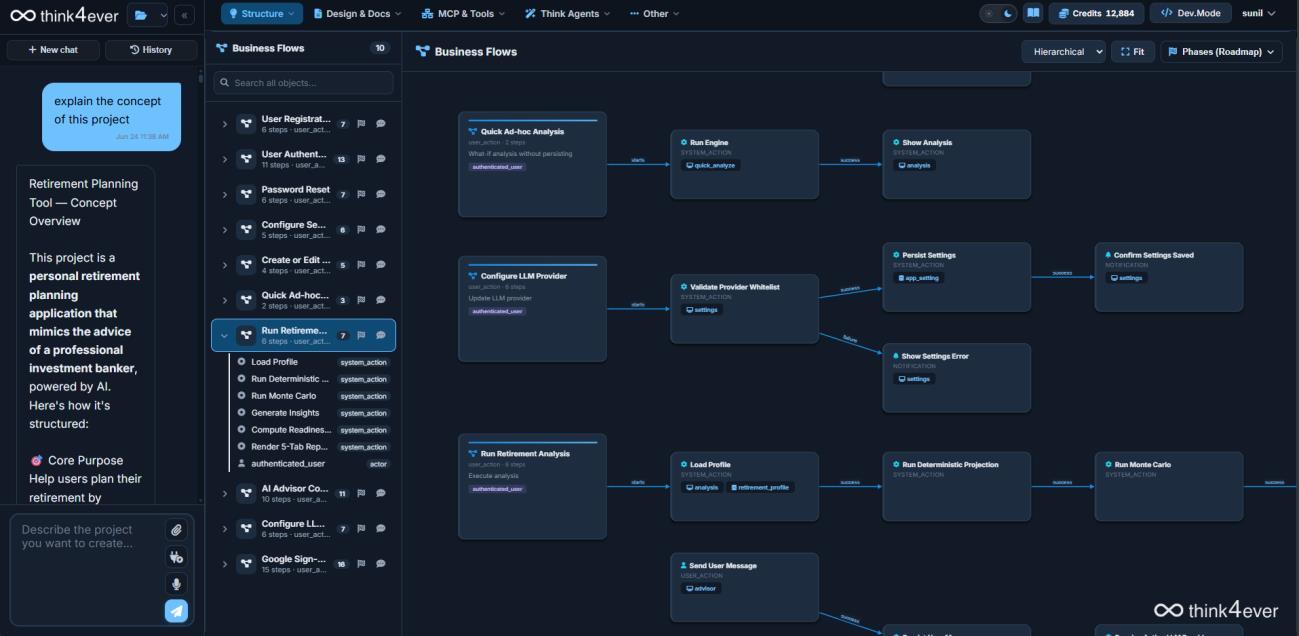Click the flow icon beside AI Advisor Co...
Screen dimensions: 1299x636
246,493
